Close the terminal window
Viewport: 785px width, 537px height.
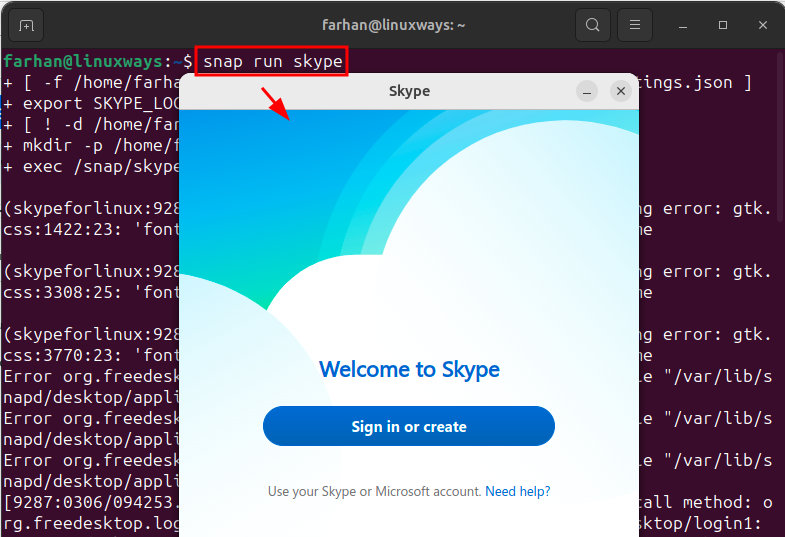[762, 25]
